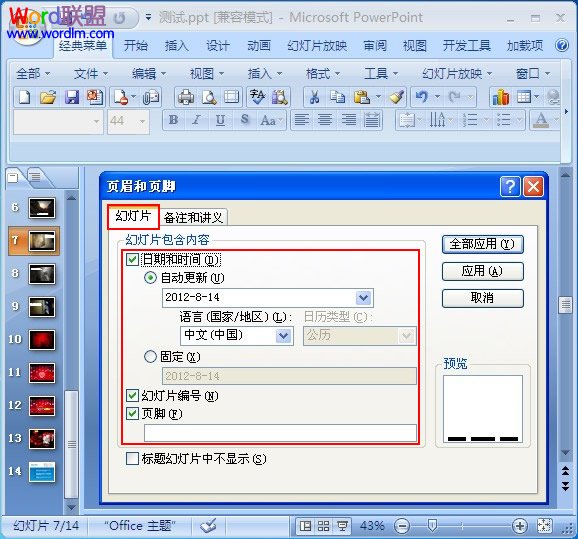Screen dimensions: 578x539
Task: Switch to slide sorter view icon
Action: point(323,526)
